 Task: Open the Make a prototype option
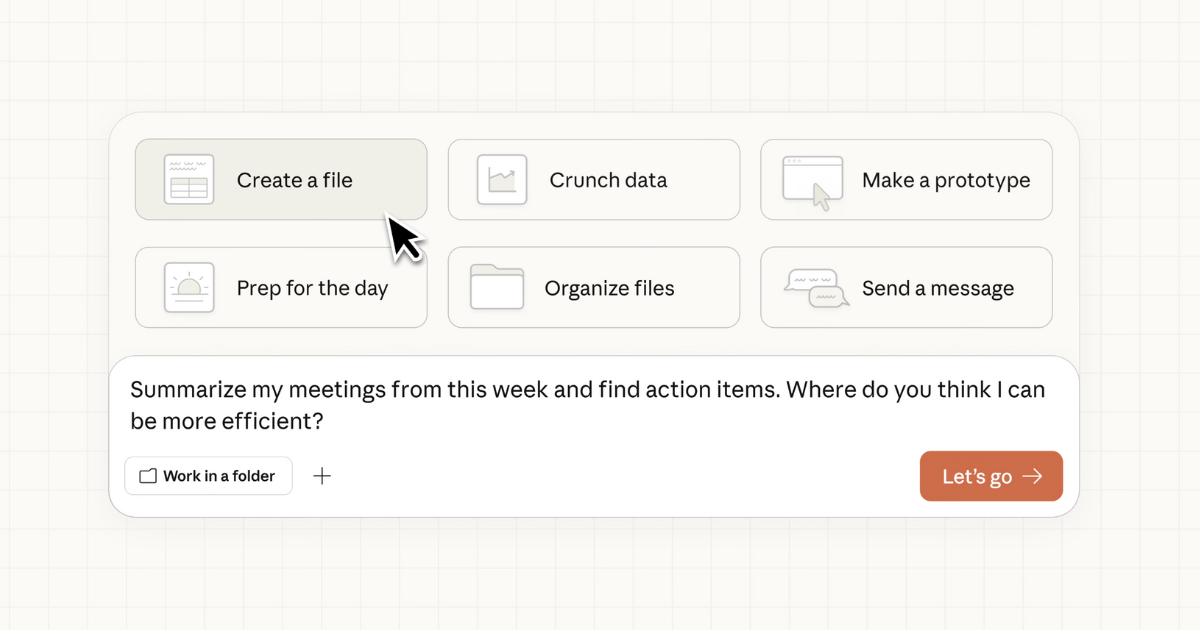906,180
